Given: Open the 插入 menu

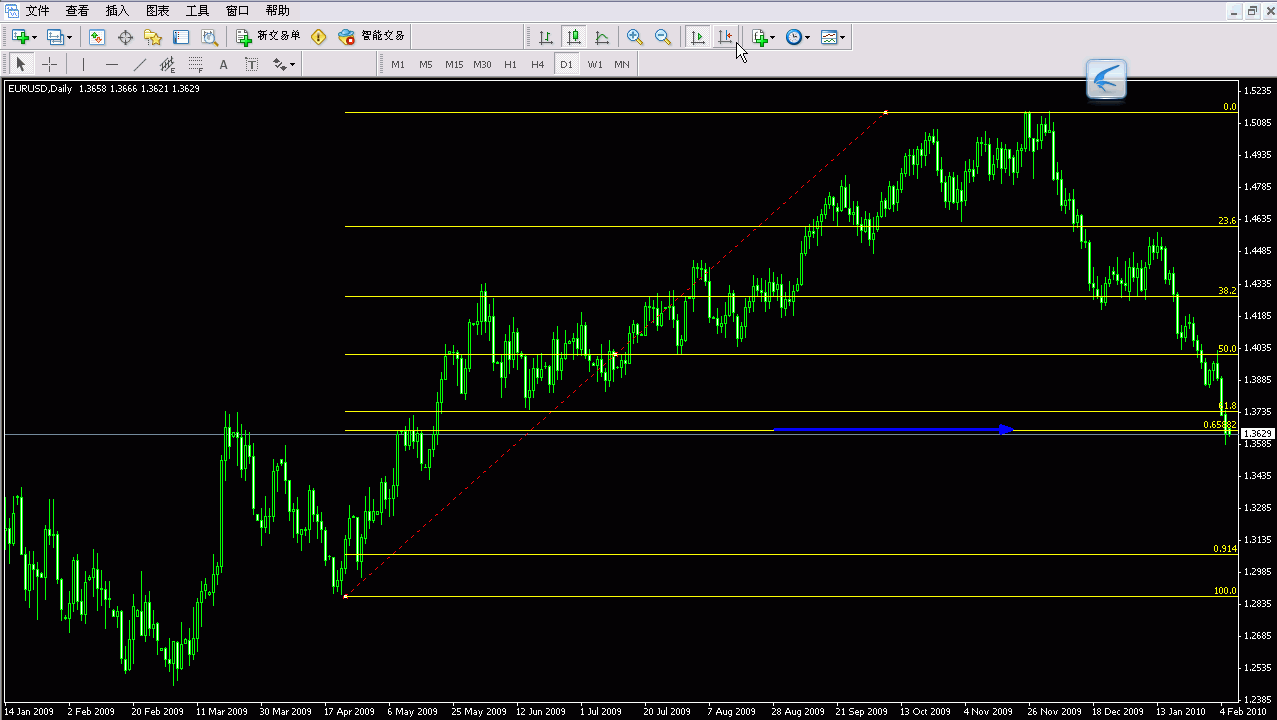Looking at the screenshot, I should click(x=117, y=11).
